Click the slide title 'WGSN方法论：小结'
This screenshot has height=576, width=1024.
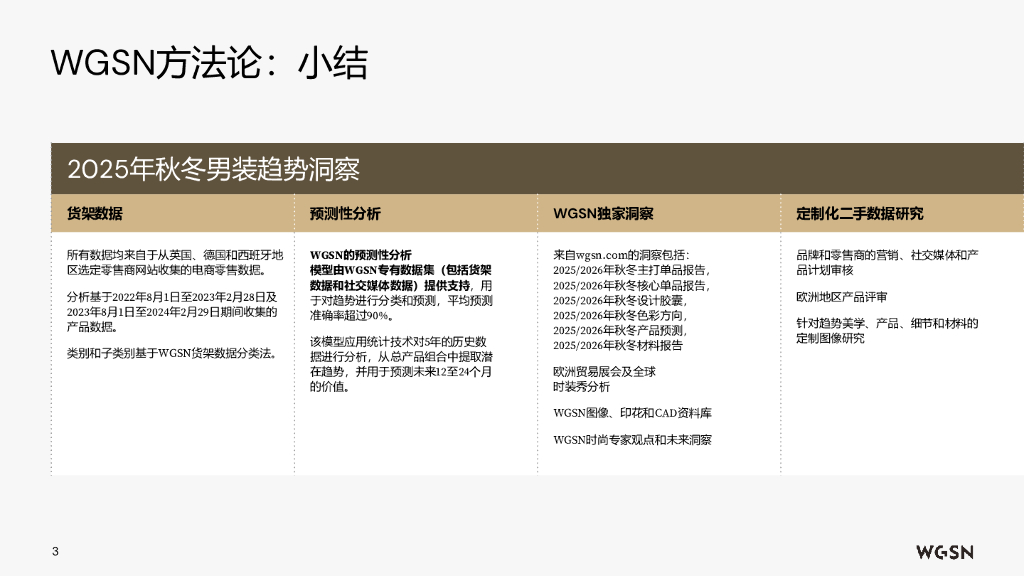(209, 63)
